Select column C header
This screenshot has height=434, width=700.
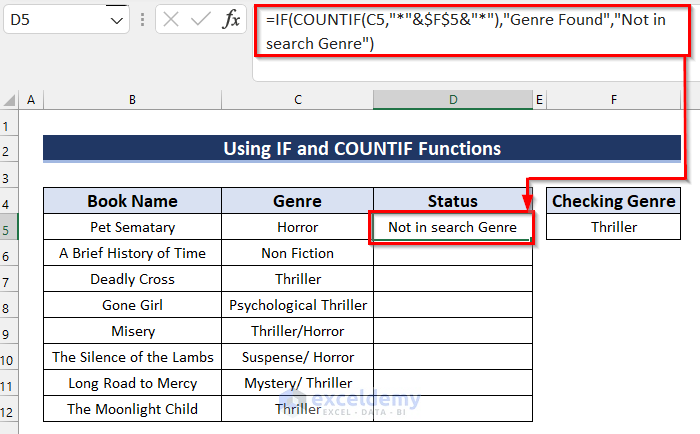(x=297, y=99)
